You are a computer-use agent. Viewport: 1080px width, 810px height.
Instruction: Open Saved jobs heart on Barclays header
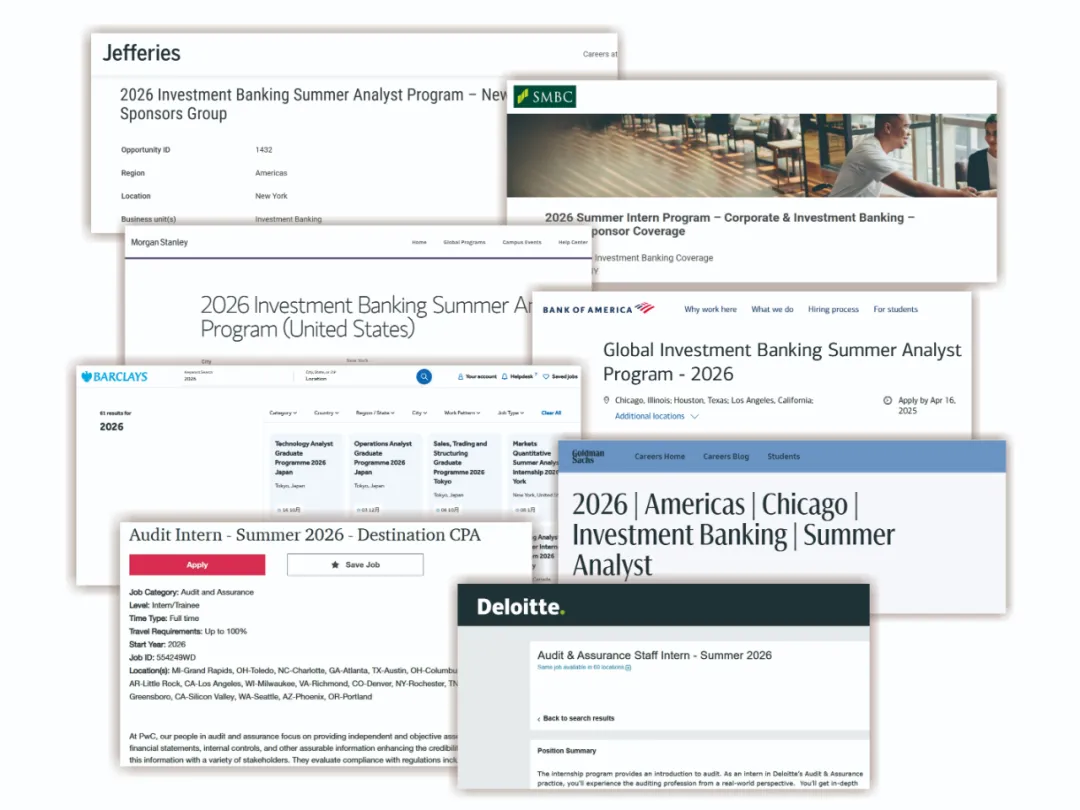[560, 377]
